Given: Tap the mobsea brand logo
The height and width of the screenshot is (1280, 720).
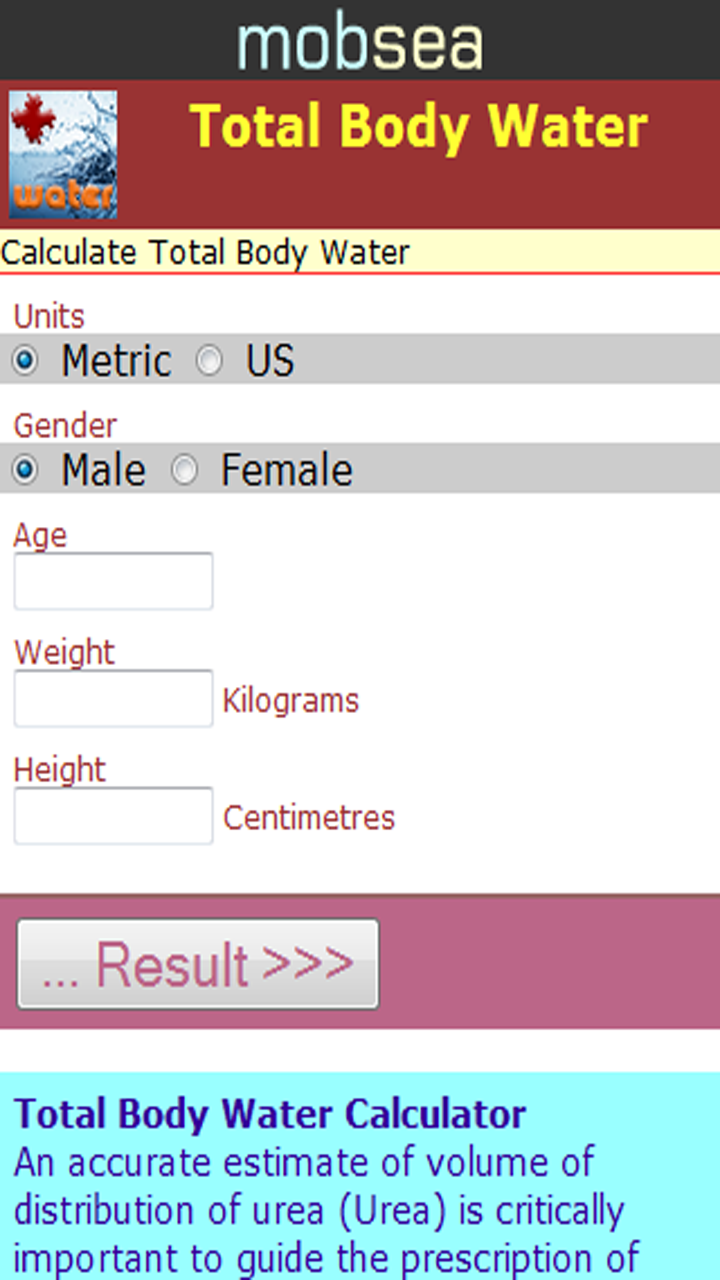Looking at the screenshot, I should [360, 40].
